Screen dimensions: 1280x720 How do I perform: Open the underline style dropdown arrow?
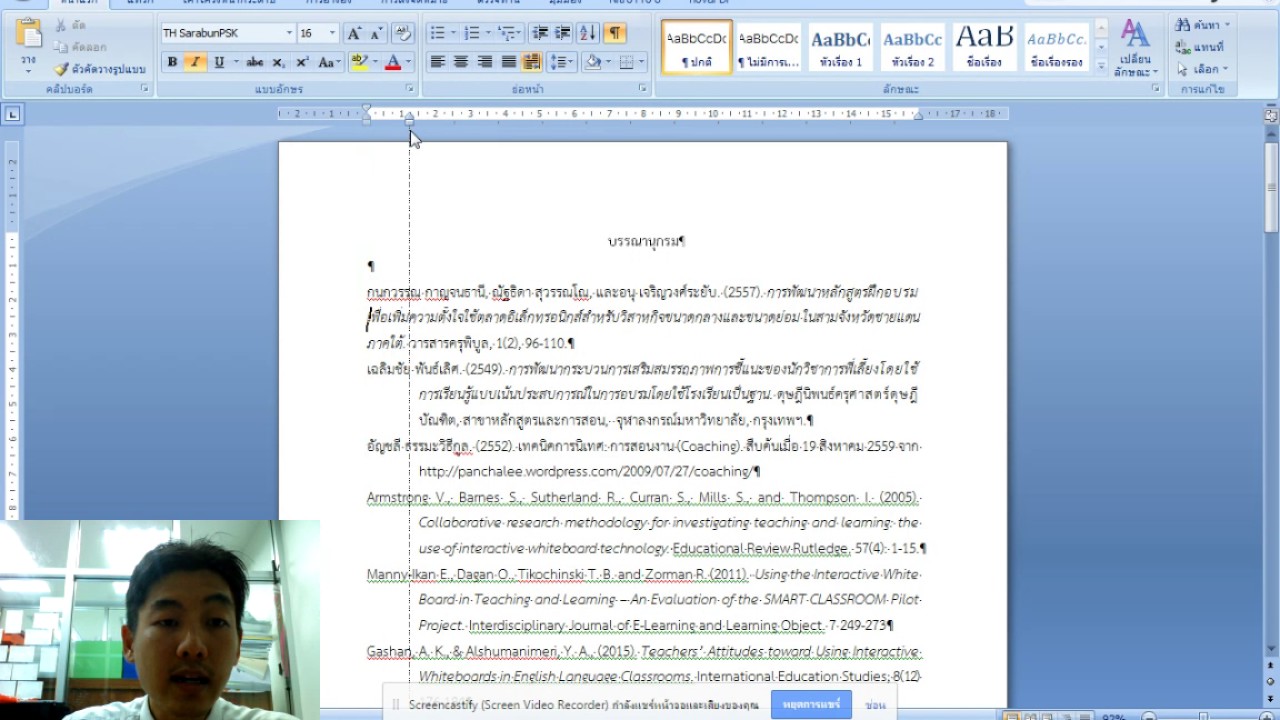[236, 62]
